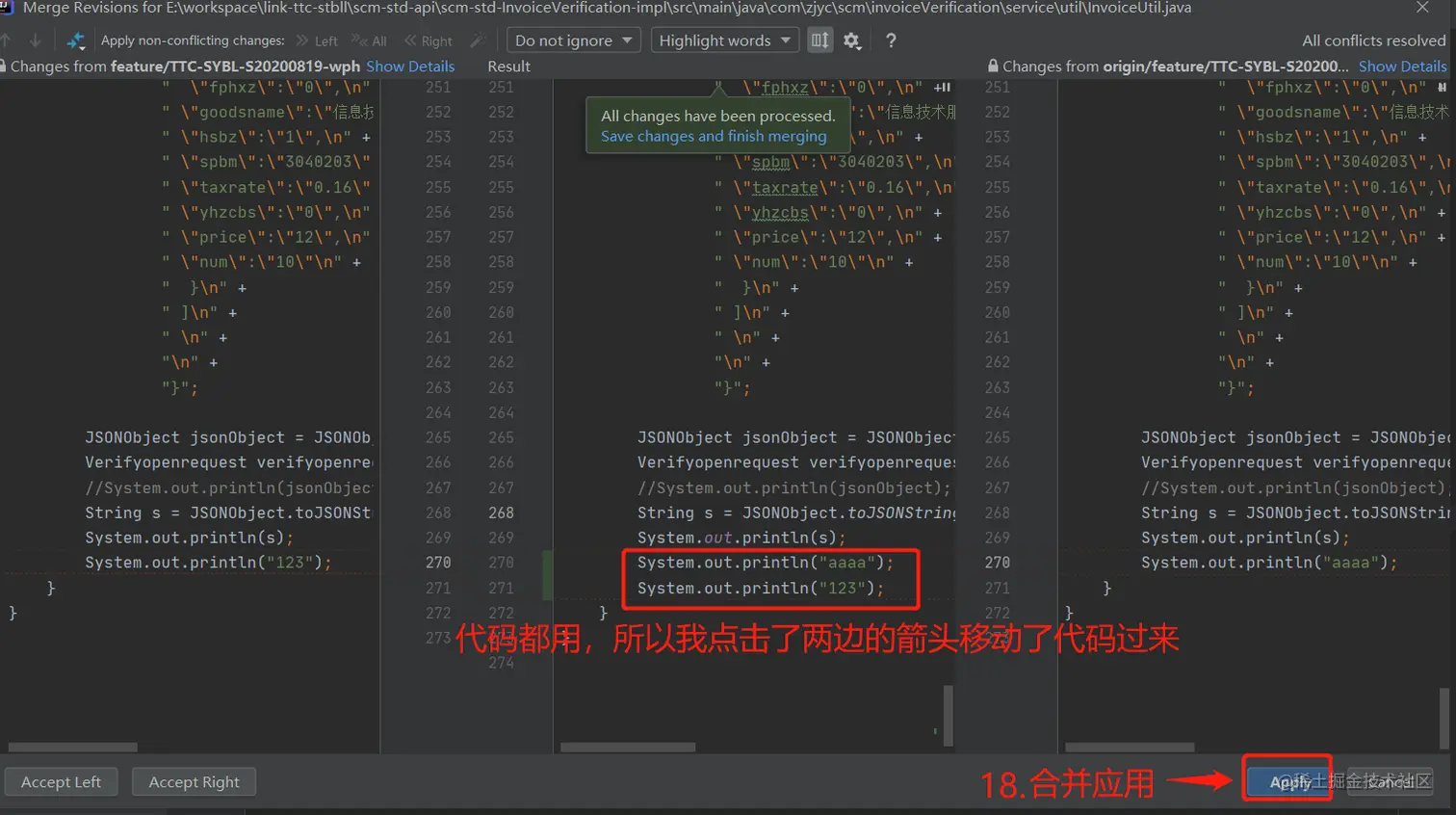
Task: Click System.out.println("aaaa") line in right pane
Action: (x=1269, y=563)
